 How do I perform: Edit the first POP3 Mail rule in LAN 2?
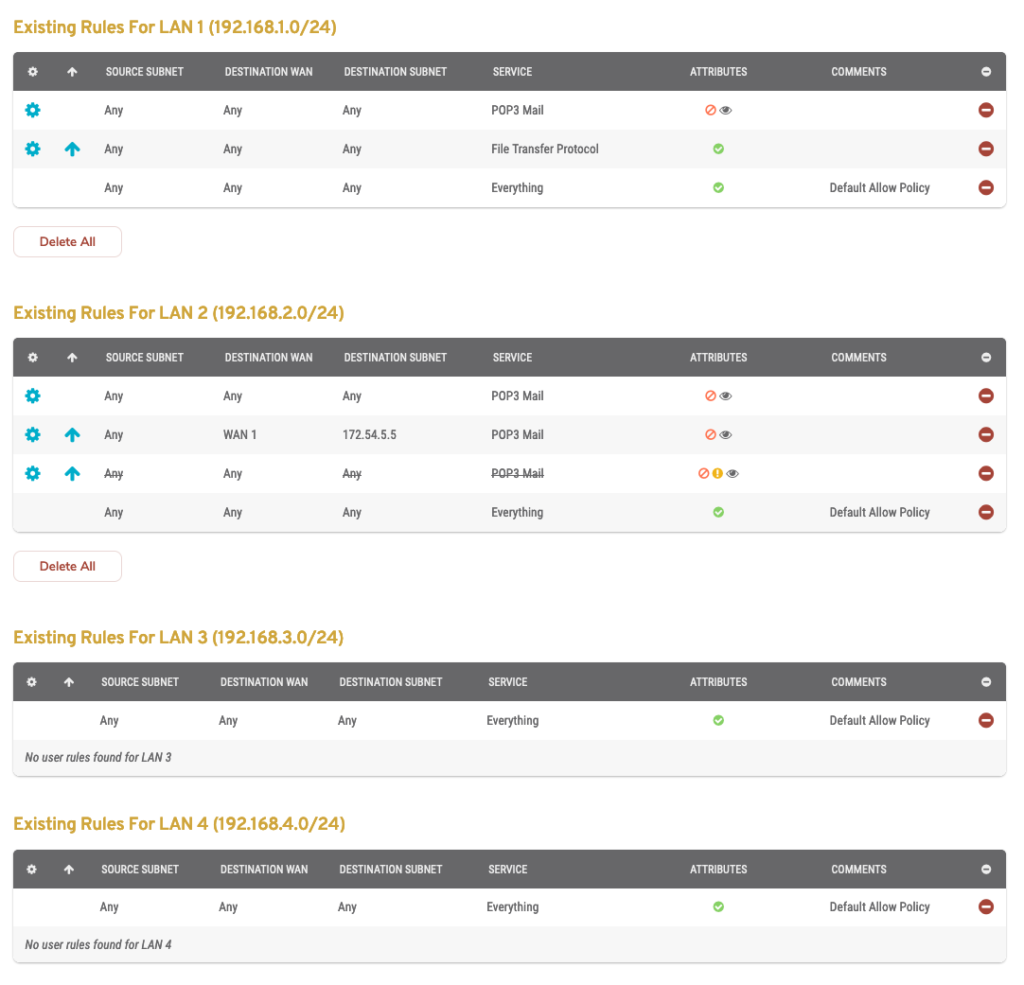32,395
